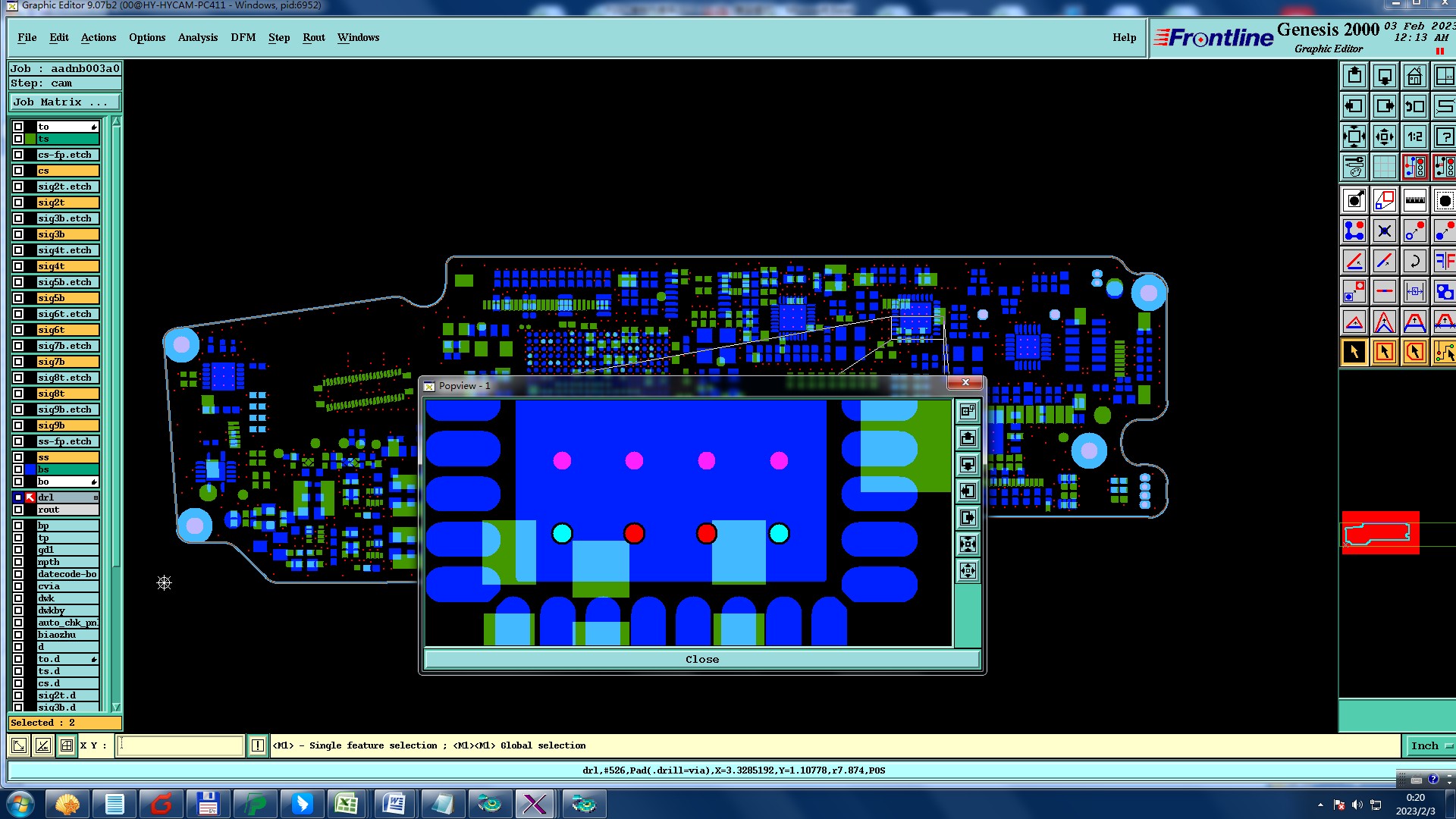Open the DFM menu
Screen dimensions: 1456x819
click(x=243, y=38)
